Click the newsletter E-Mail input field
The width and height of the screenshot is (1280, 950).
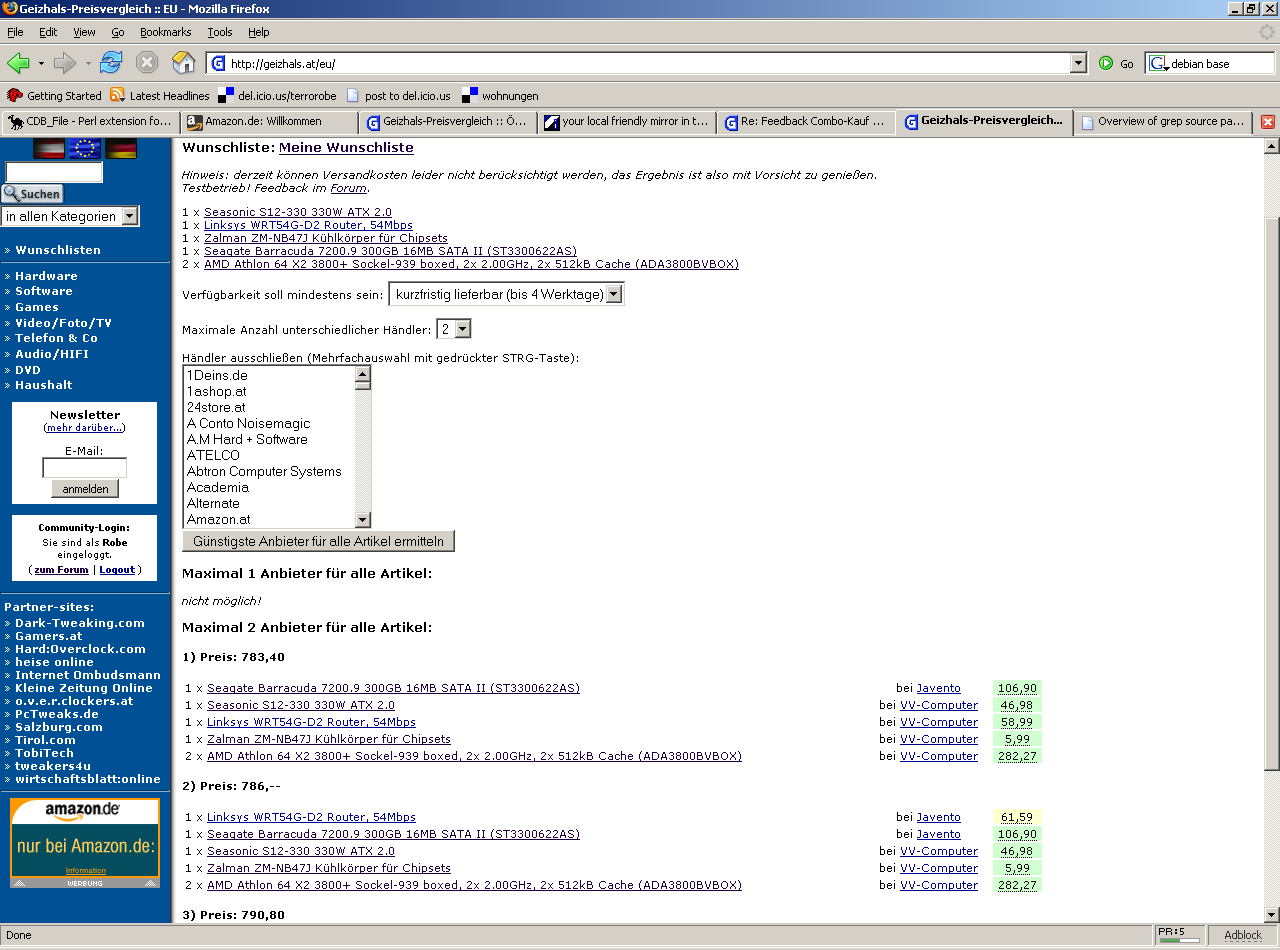point(85,468)
